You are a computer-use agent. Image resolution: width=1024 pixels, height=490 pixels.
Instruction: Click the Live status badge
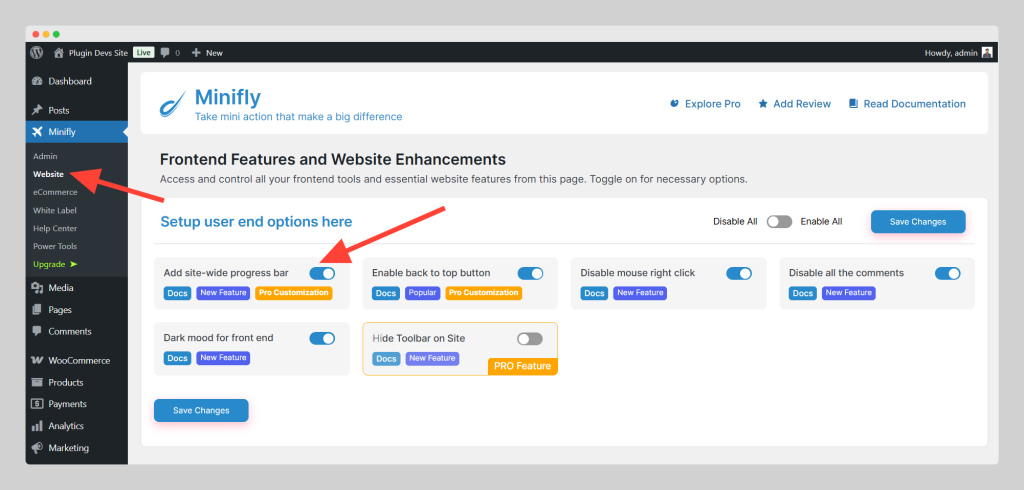[144, 52]
